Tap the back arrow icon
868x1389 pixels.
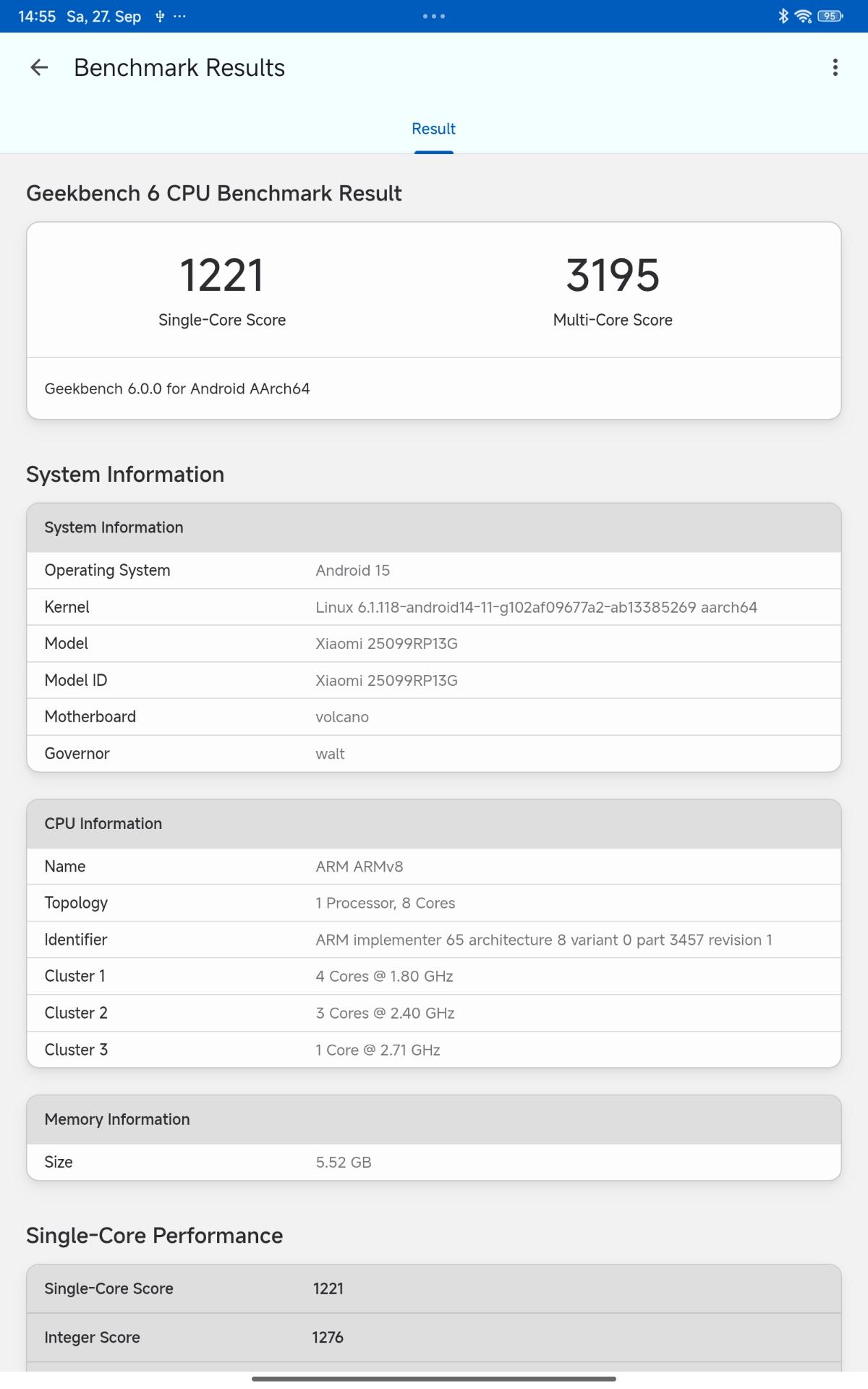(39, 68)
